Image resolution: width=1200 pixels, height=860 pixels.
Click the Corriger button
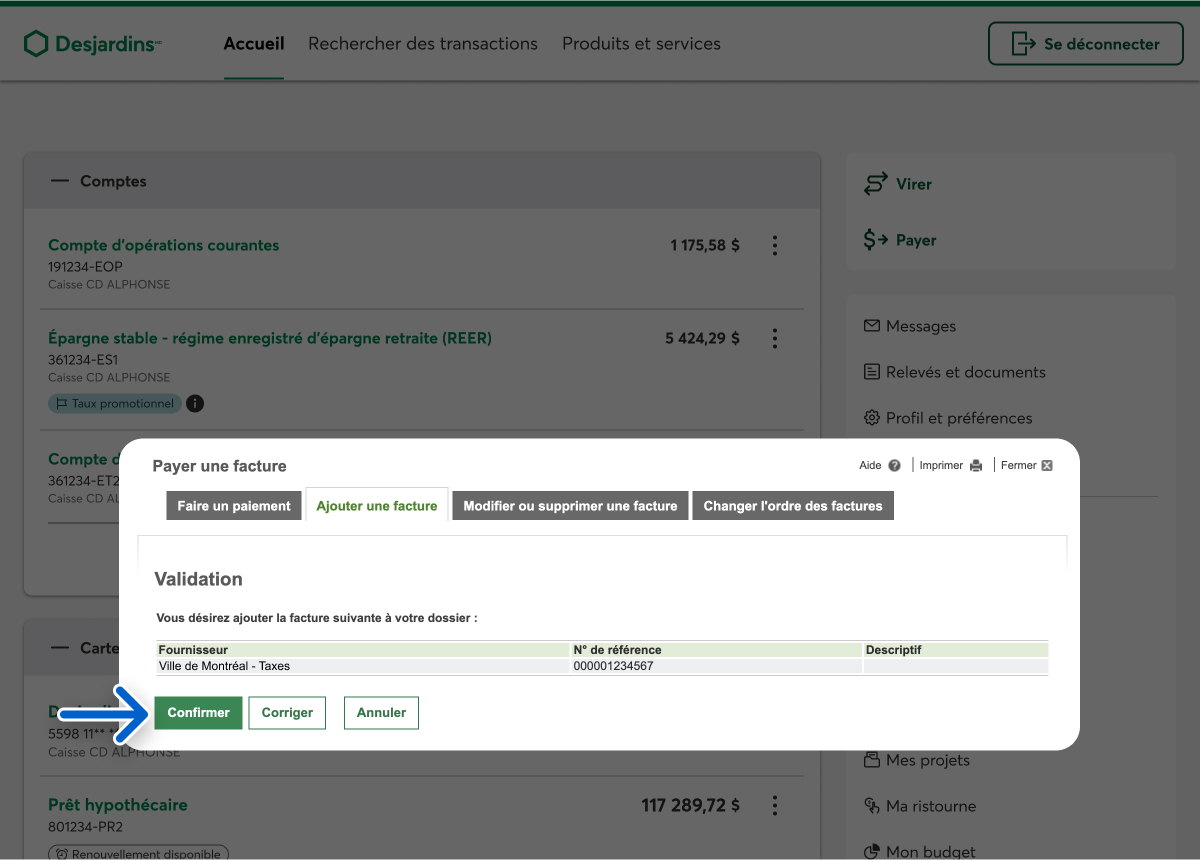287,713
